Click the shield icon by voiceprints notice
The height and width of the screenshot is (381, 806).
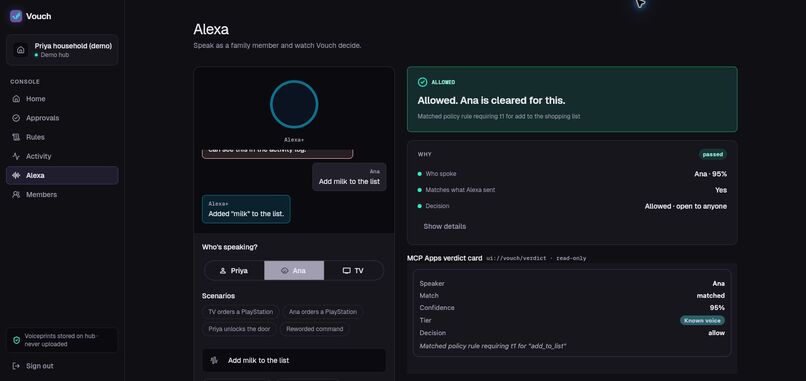point(16,340)
